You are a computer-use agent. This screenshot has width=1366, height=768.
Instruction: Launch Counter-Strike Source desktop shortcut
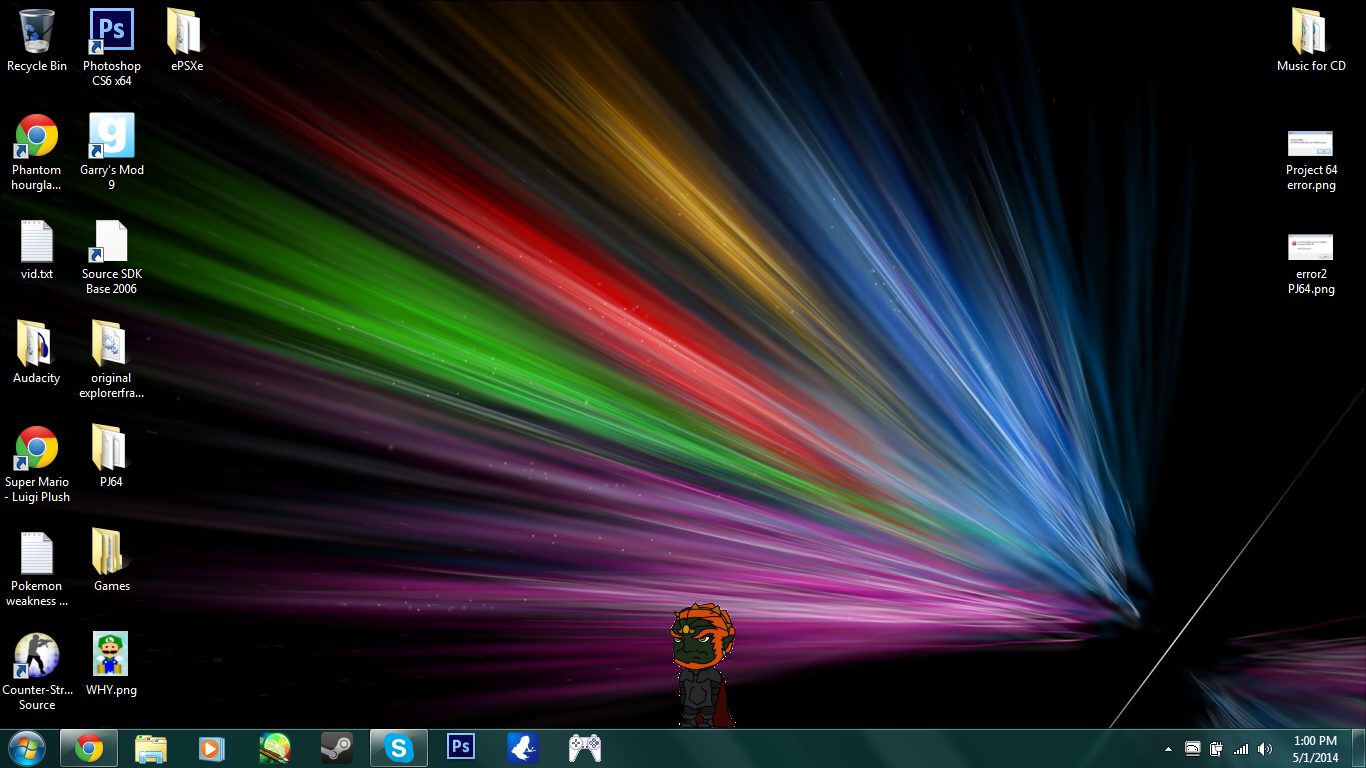click(x=37, y=672)
